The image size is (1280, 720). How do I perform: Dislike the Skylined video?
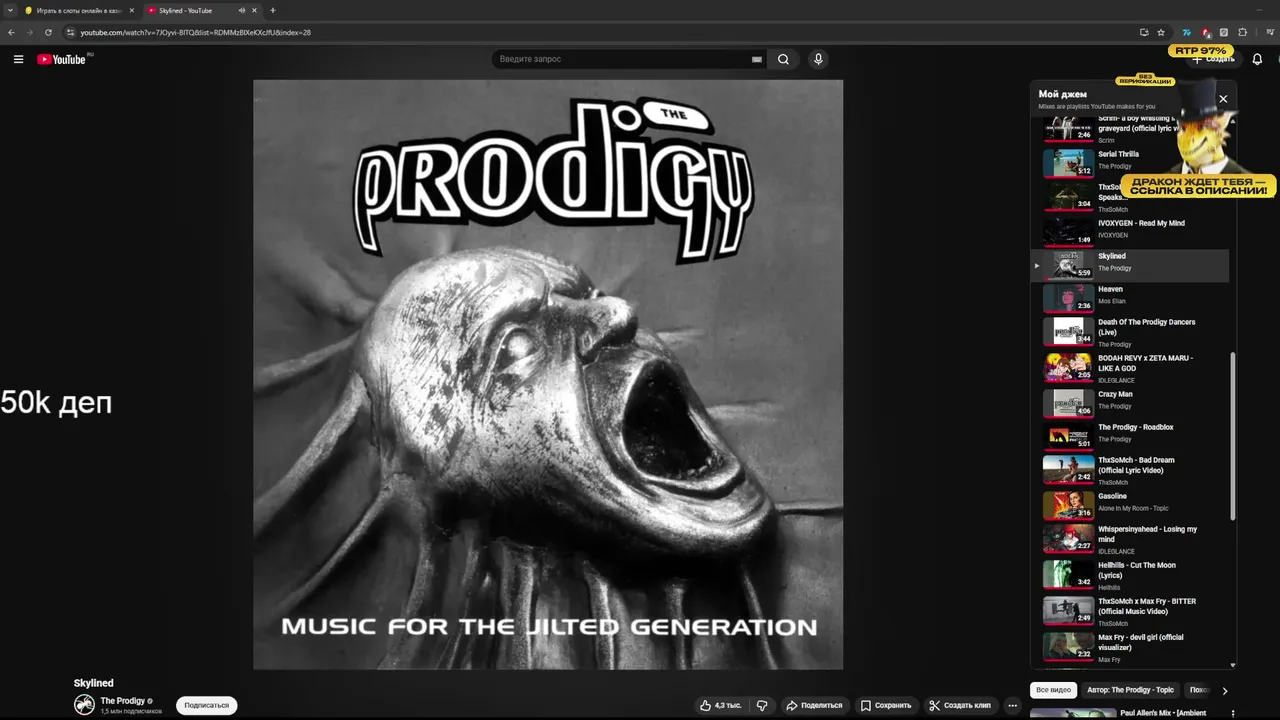coord(762,705)
